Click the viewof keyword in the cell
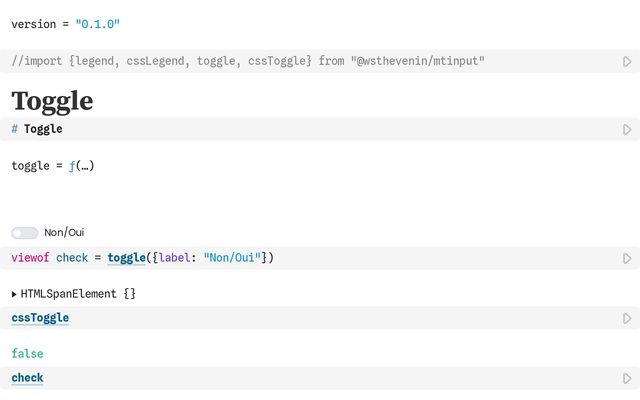This screenshot has width=640, height=400. pyautogui.click(x=30, y=258)
